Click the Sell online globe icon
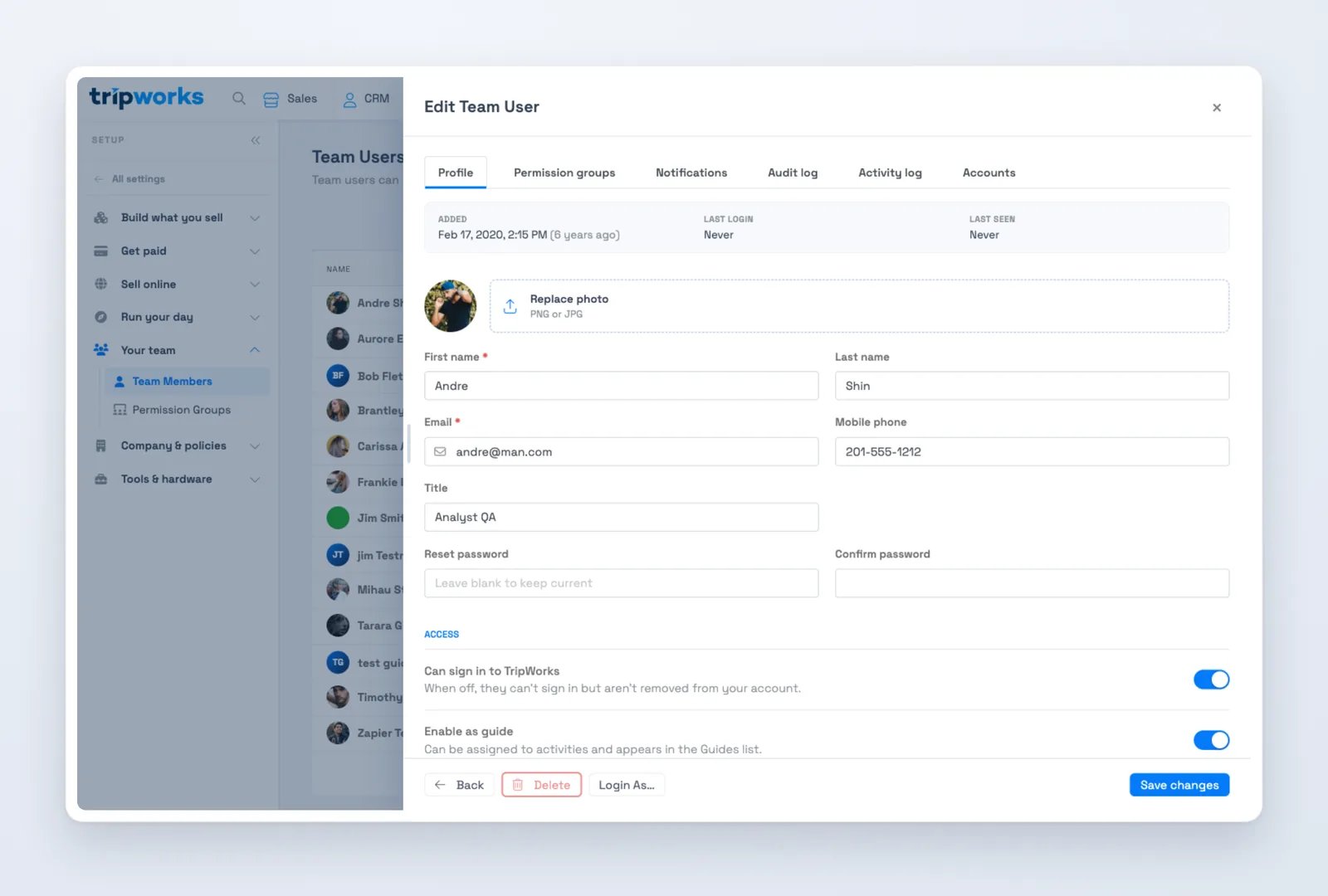Image resolution: width=1328 pixels, height=896 pixels. [101, 284]
